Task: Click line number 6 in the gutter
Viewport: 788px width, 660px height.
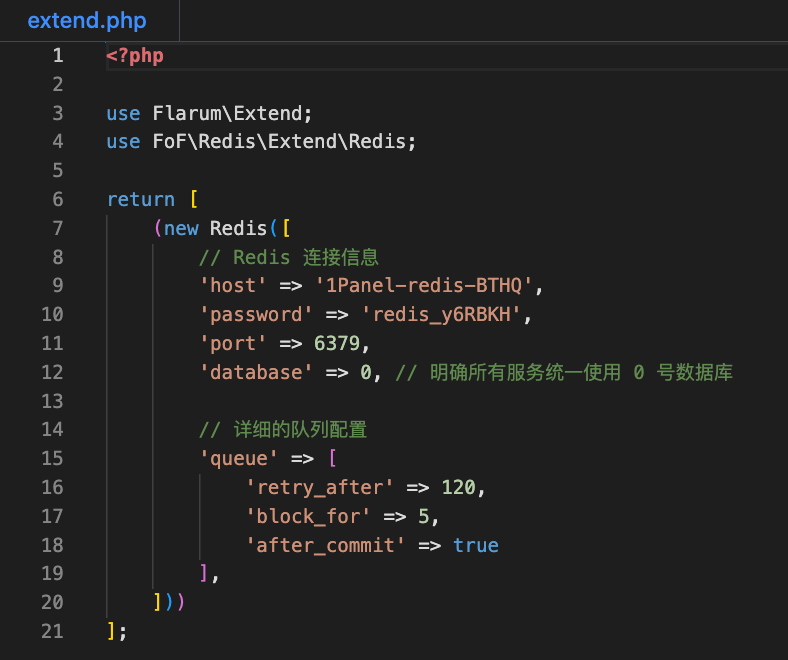Action: pyautogui.click(x=58, y=200)
